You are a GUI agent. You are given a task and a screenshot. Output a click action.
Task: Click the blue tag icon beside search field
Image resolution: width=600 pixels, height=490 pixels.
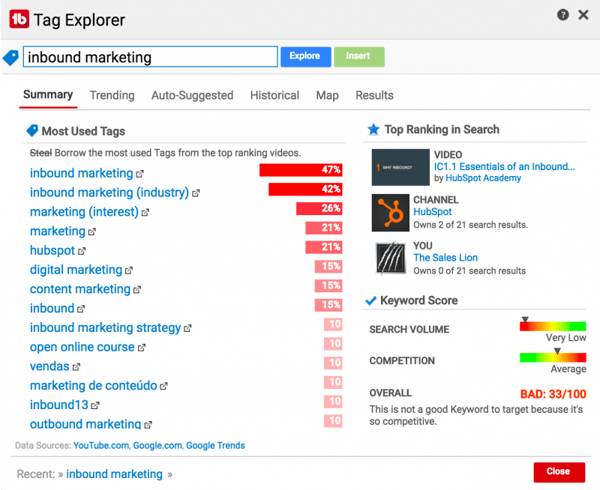(x=11, y=57)
